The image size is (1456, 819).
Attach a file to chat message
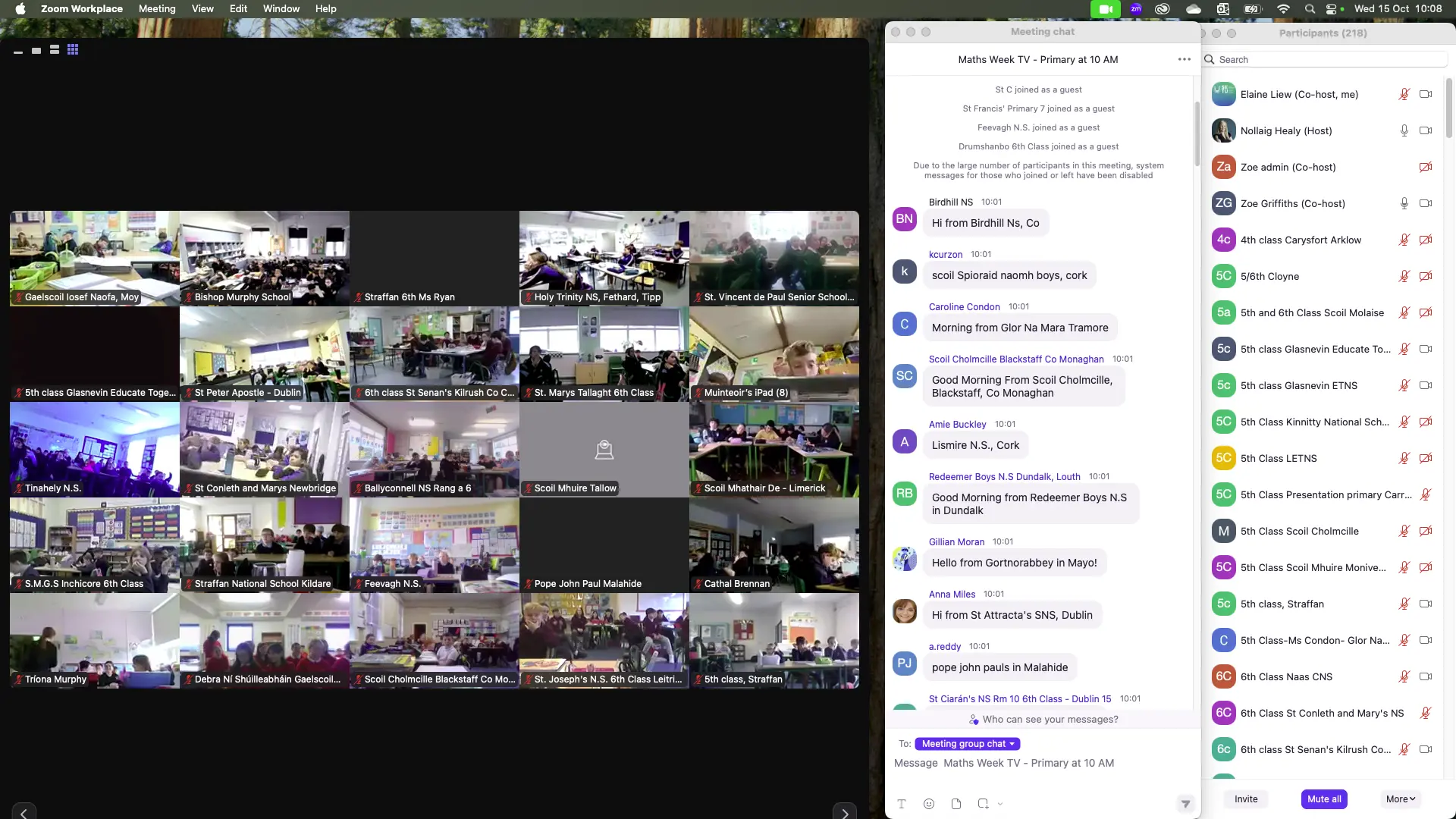click(956, 804)
